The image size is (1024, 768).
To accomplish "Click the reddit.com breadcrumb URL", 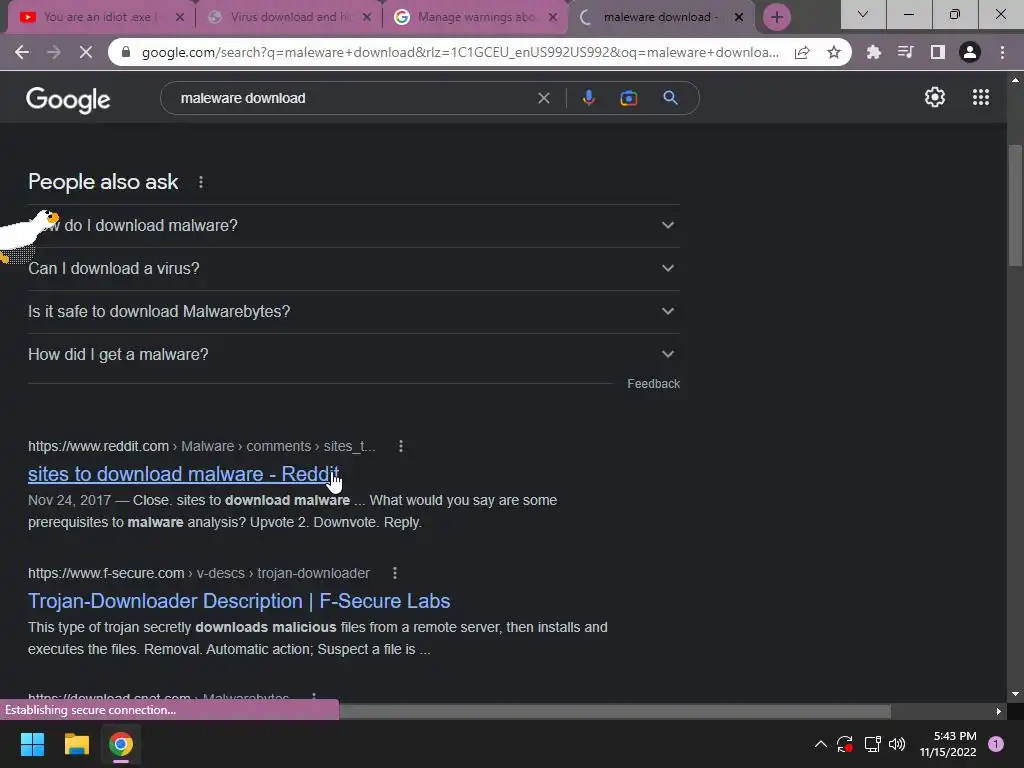I will pyautogui.click(x=202, y=446).
